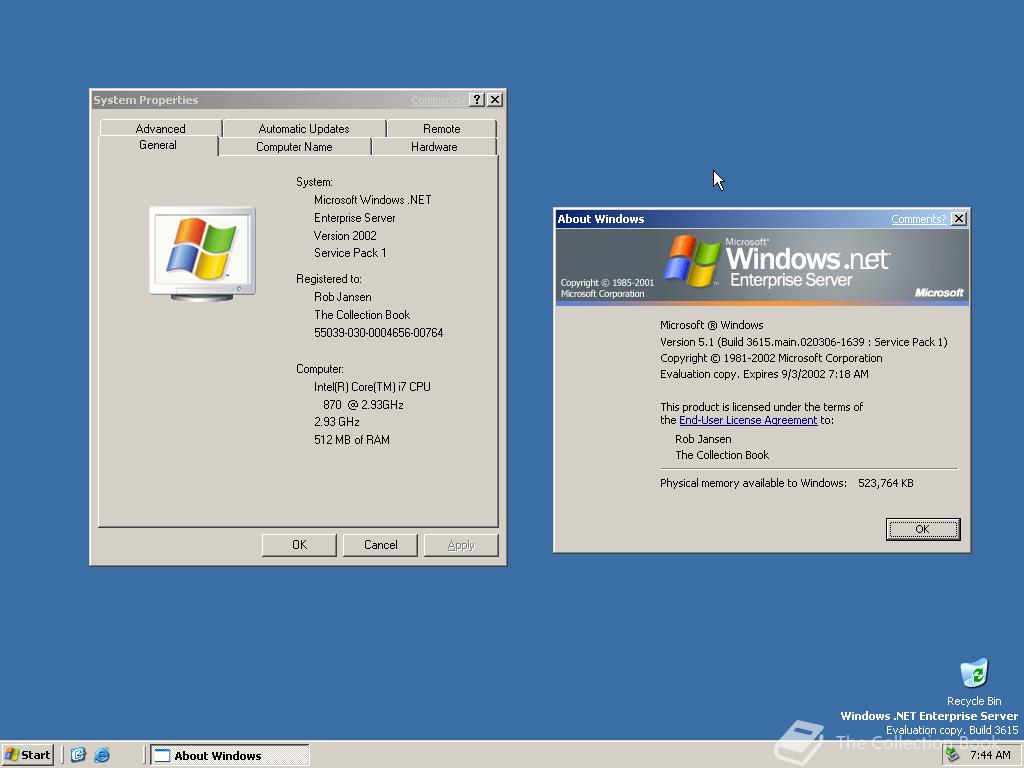
Task: Click 'Rob Jansen' in System Properties
Action: (x=342, y=296)
